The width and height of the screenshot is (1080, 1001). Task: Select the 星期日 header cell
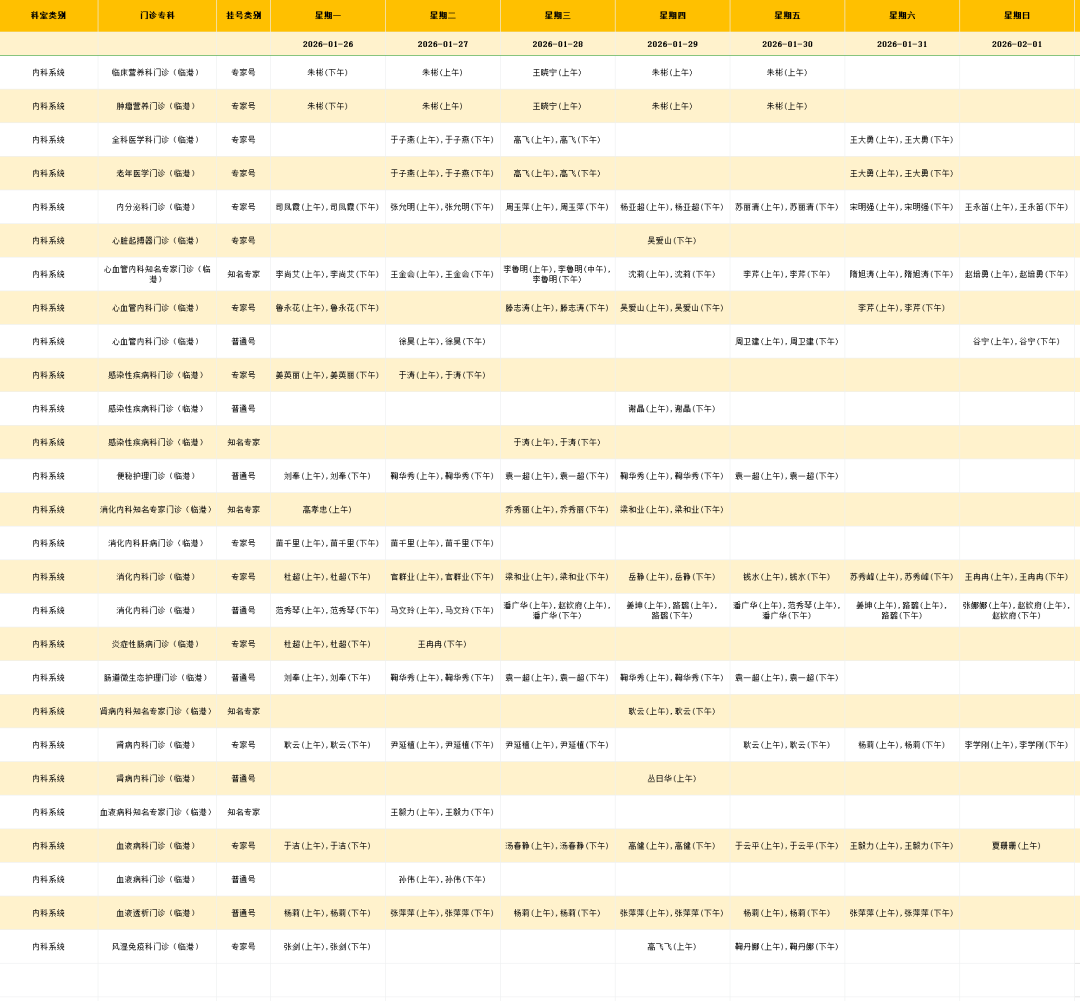coord(1016,15)
